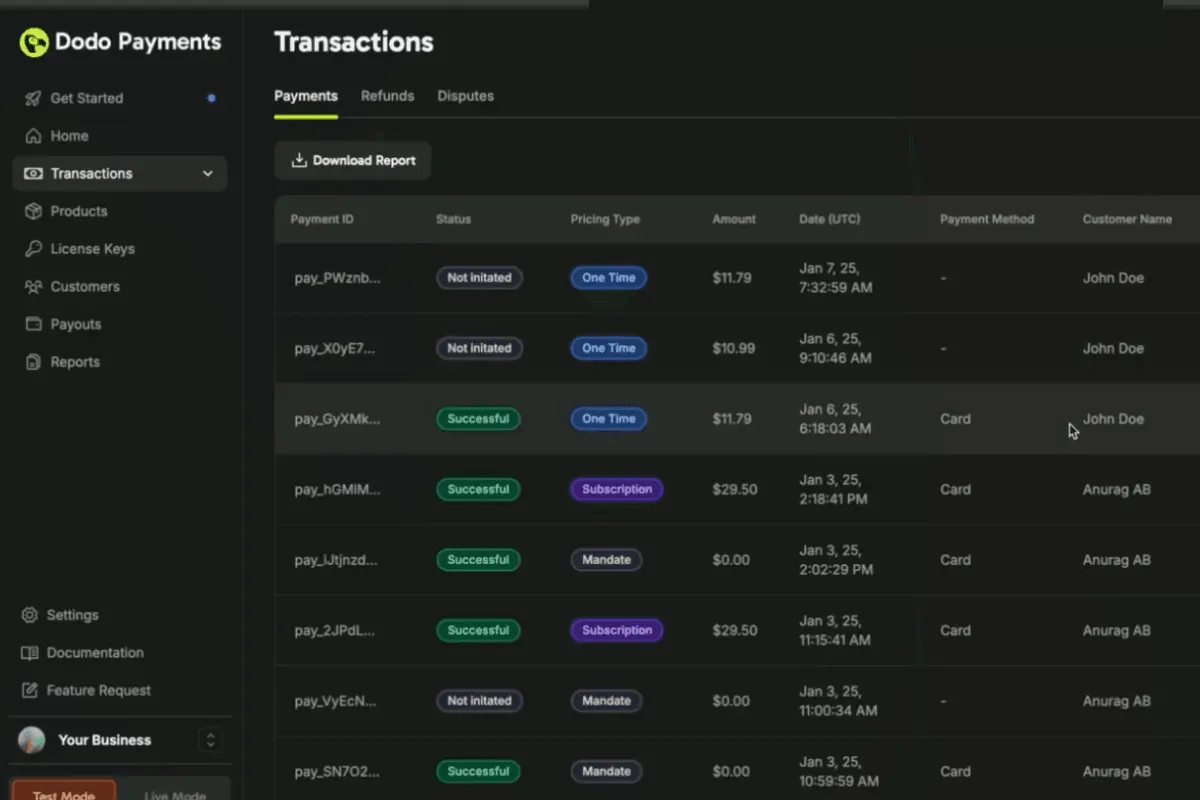The height and width of the screenshot is (800, 1200).
Task: Click the Payouts wallet icon
Action: click(33, 325)
